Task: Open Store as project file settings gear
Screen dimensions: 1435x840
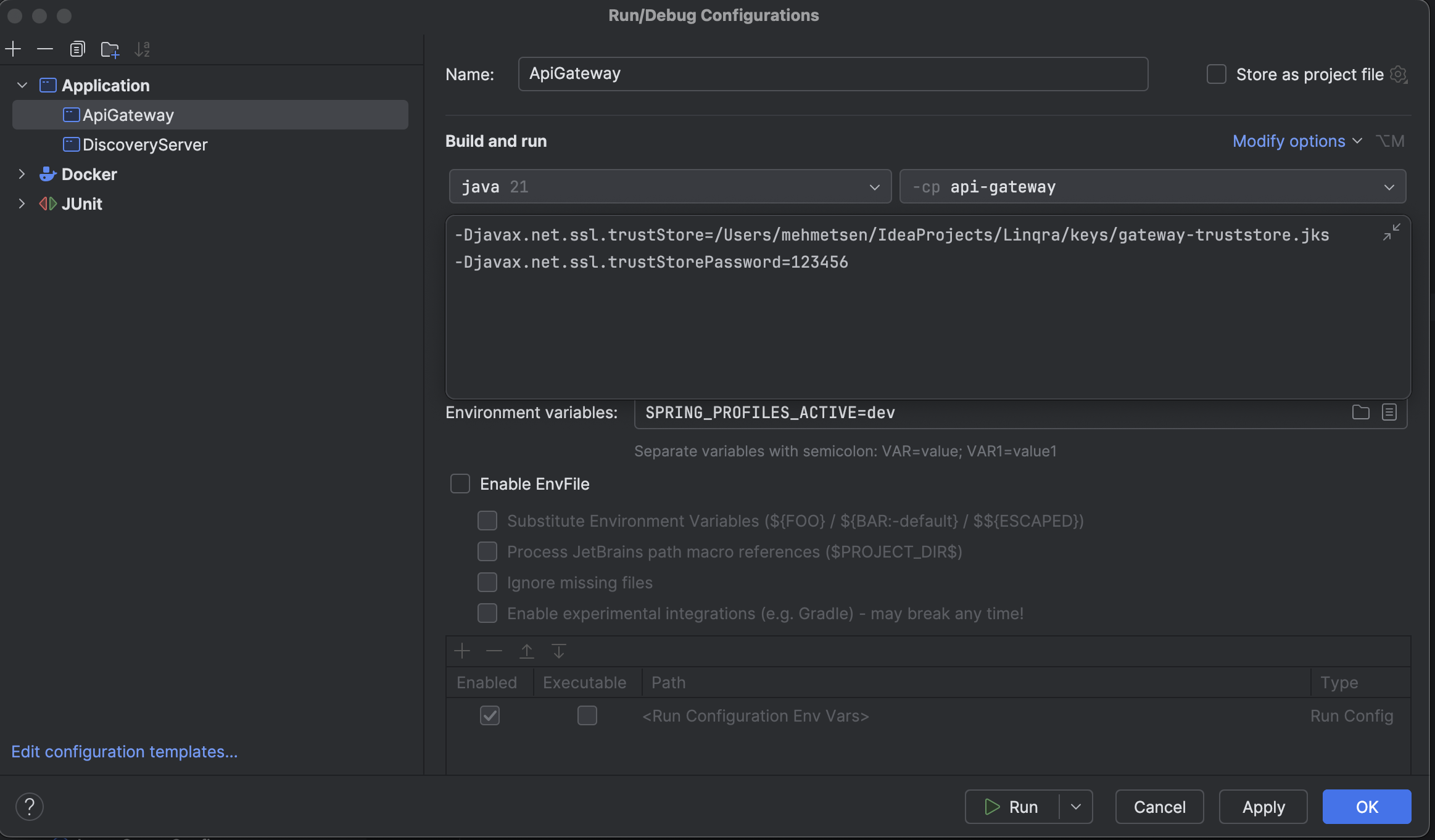Action: click(1399, 74)
